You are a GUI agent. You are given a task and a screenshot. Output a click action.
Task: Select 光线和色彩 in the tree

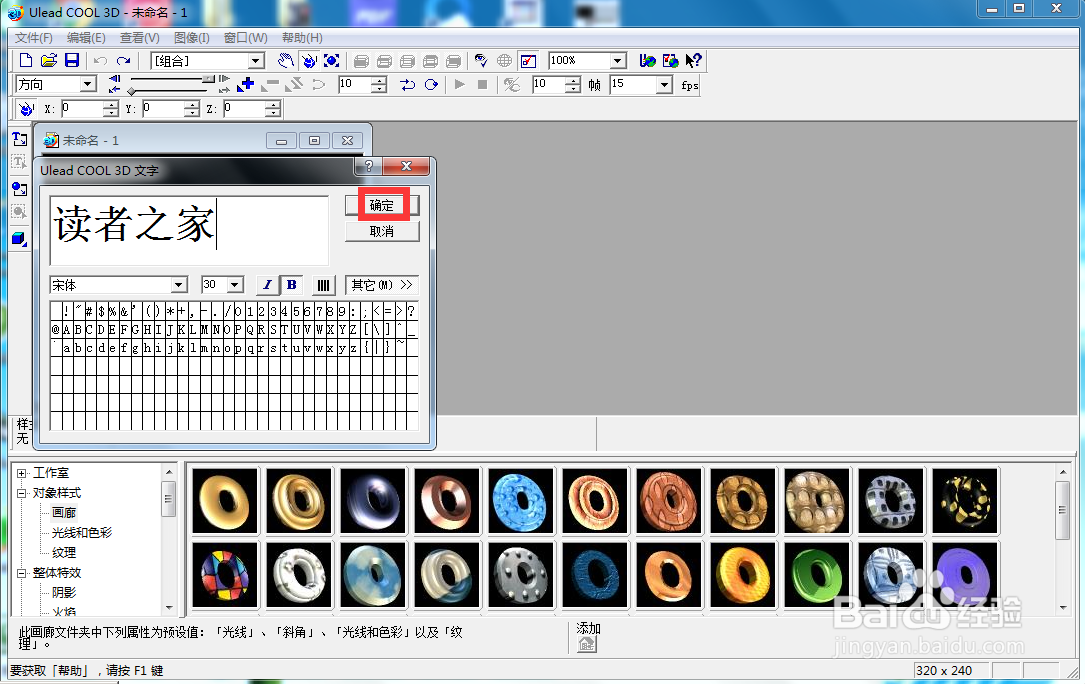coord(82,533)
